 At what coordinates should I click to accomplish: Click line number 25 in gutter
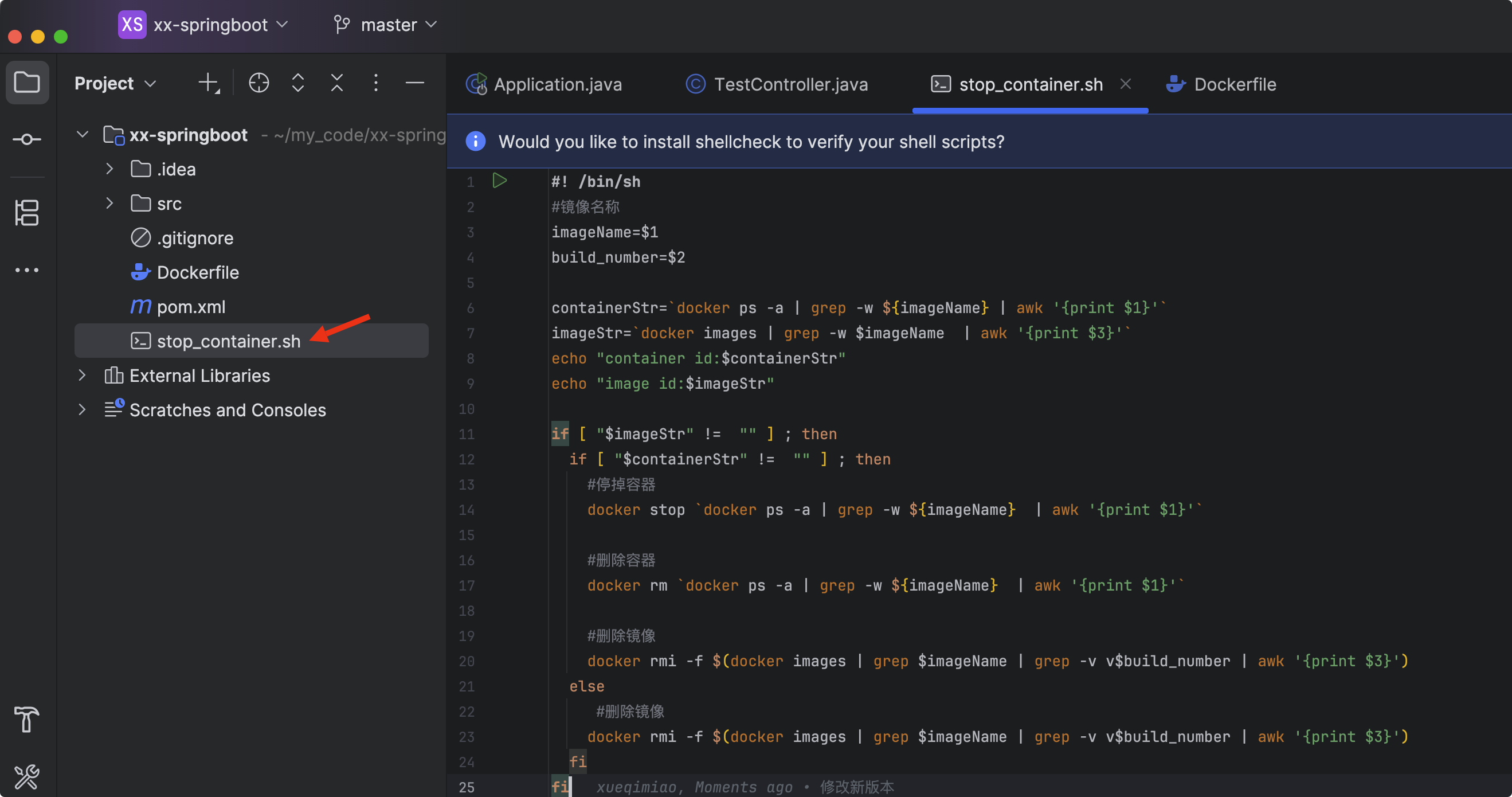coord(467,787)
